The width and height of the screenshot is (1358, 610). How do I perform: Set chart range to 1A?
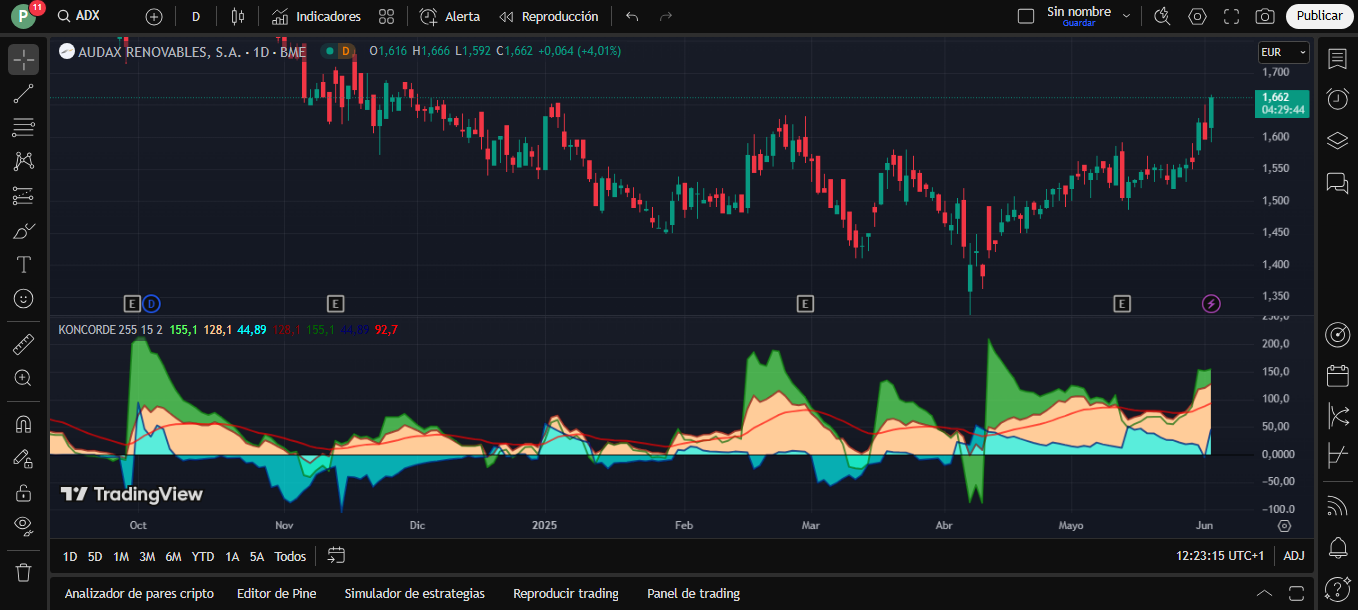(232, 556)
